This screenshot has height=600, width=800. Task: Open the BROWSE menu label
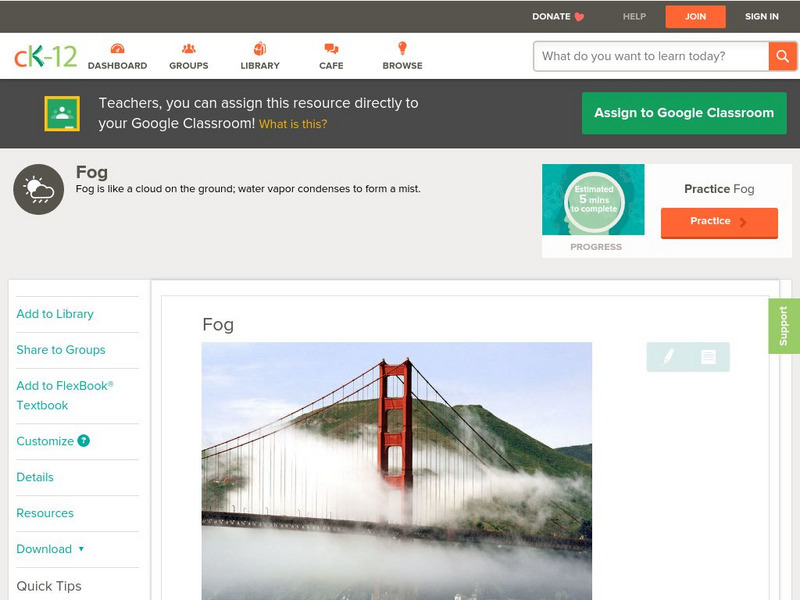coord(403,66)
